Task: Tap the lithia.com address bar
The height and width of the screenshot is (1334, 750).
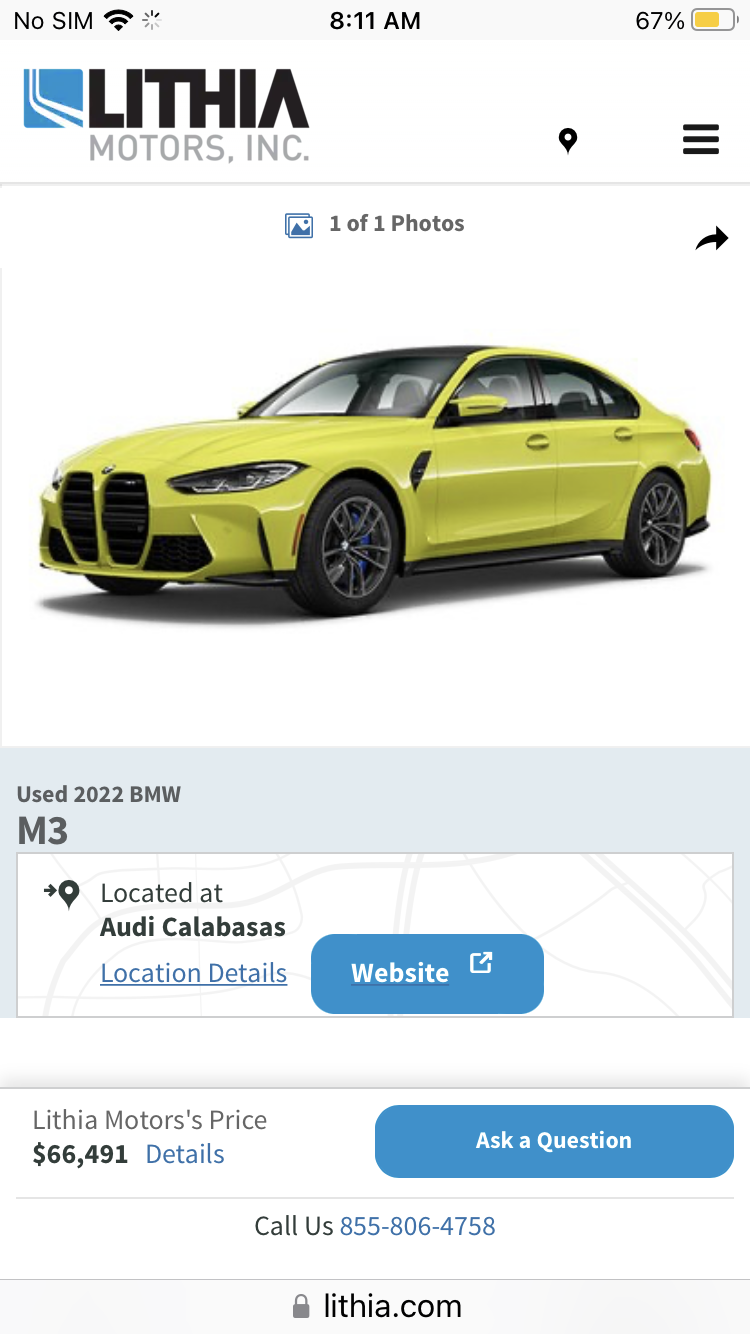Action: pyautogui.click(x=375, y=1306)
